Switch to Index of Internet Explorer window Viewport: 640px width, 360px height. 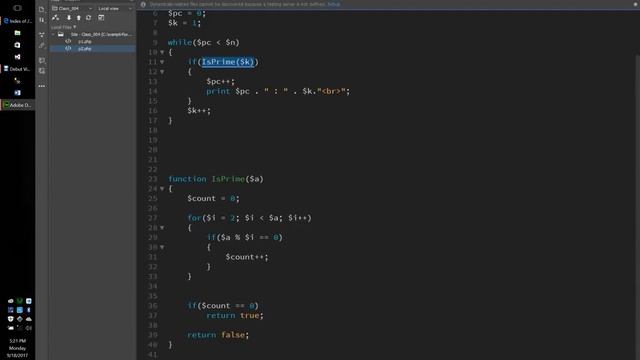(x=17, y=21)
